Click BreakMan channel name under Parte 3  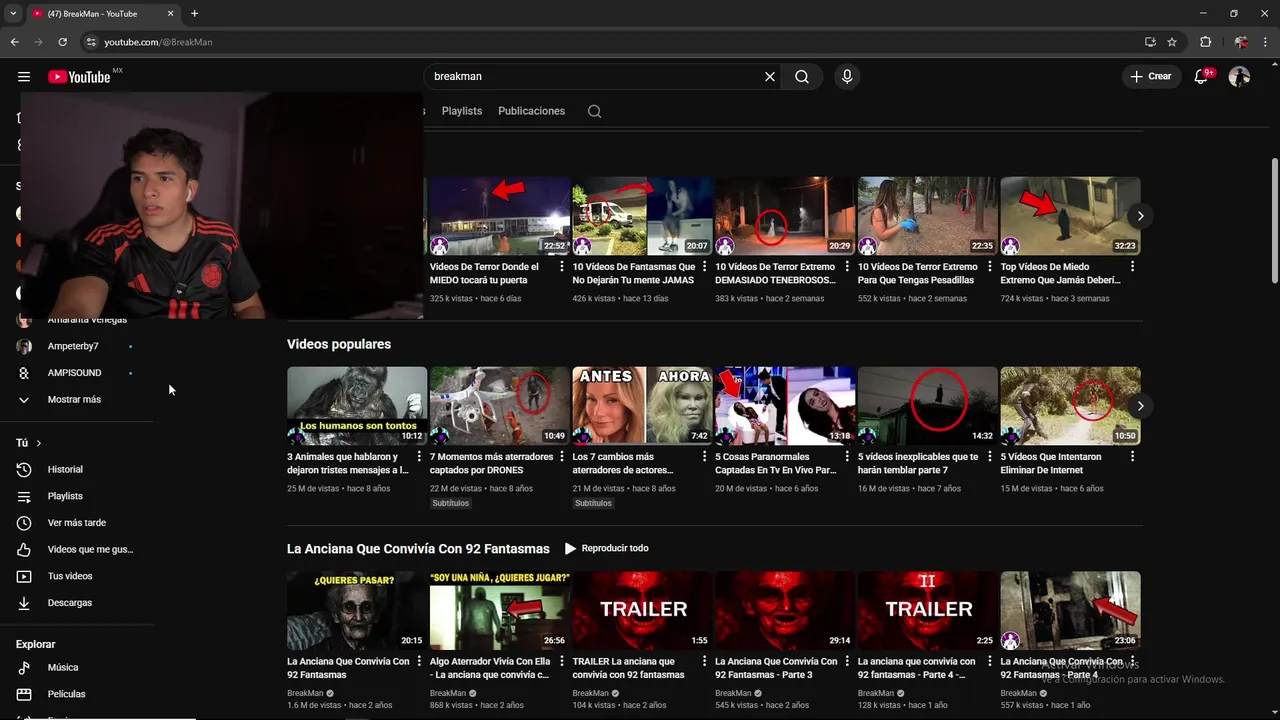point(733,693)
